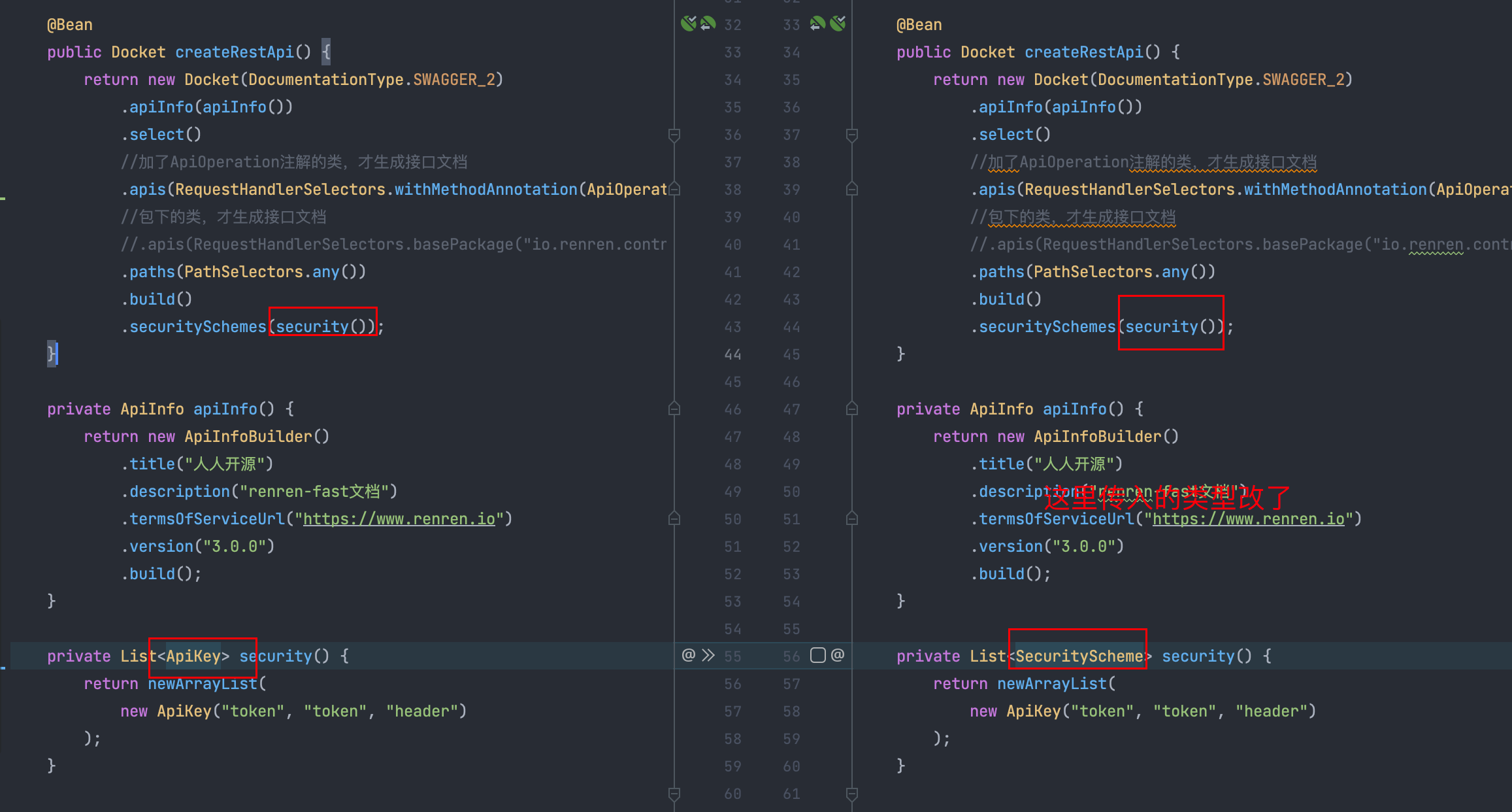
Task: Click PathSelectors in left pane .paths line
Action: pos(244,272)
